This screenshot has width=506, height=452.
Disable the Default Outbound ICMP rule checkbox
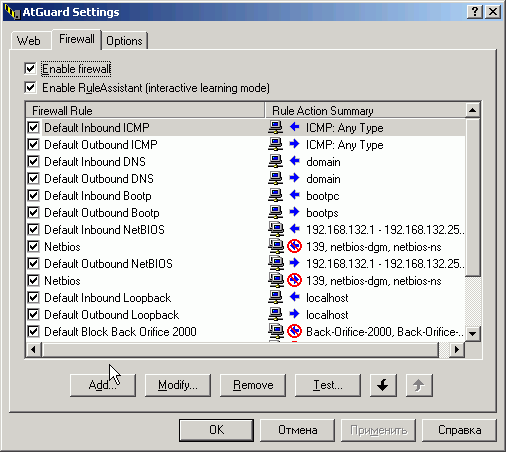[33, 144]
